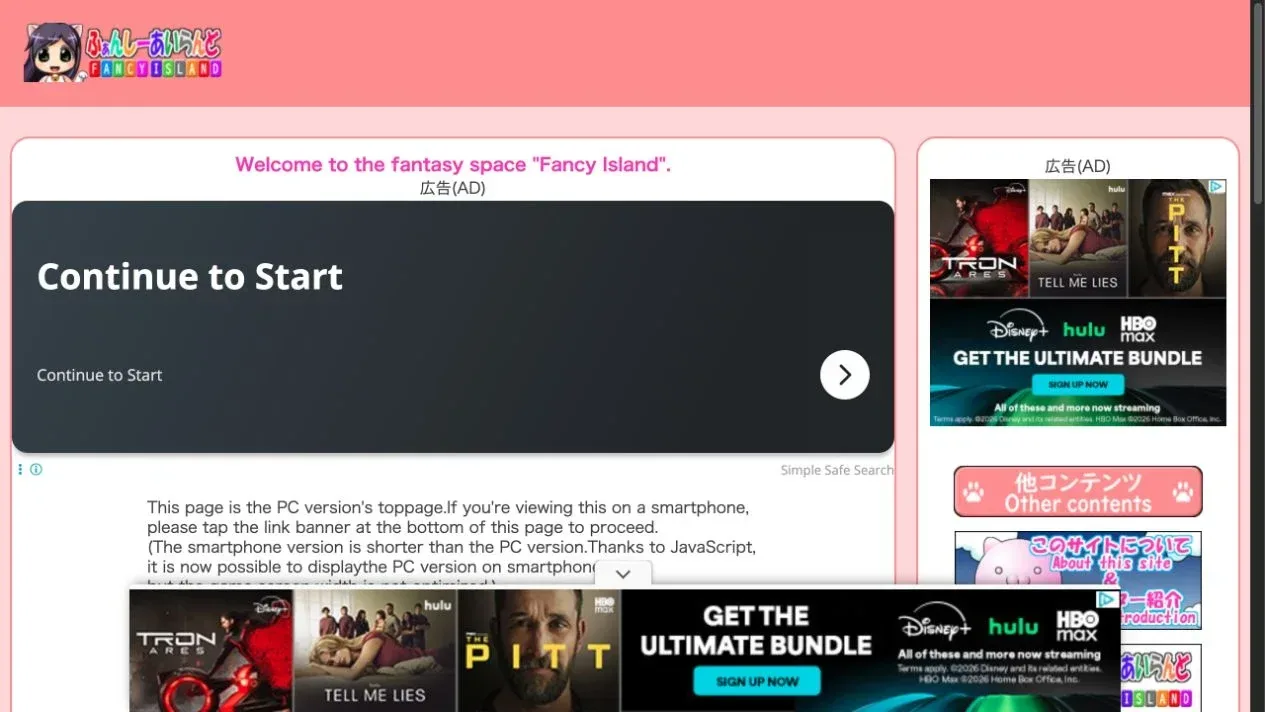Click the Tron Ares poster in sidebar ad
1265x712 pixels.
[979, 238]
